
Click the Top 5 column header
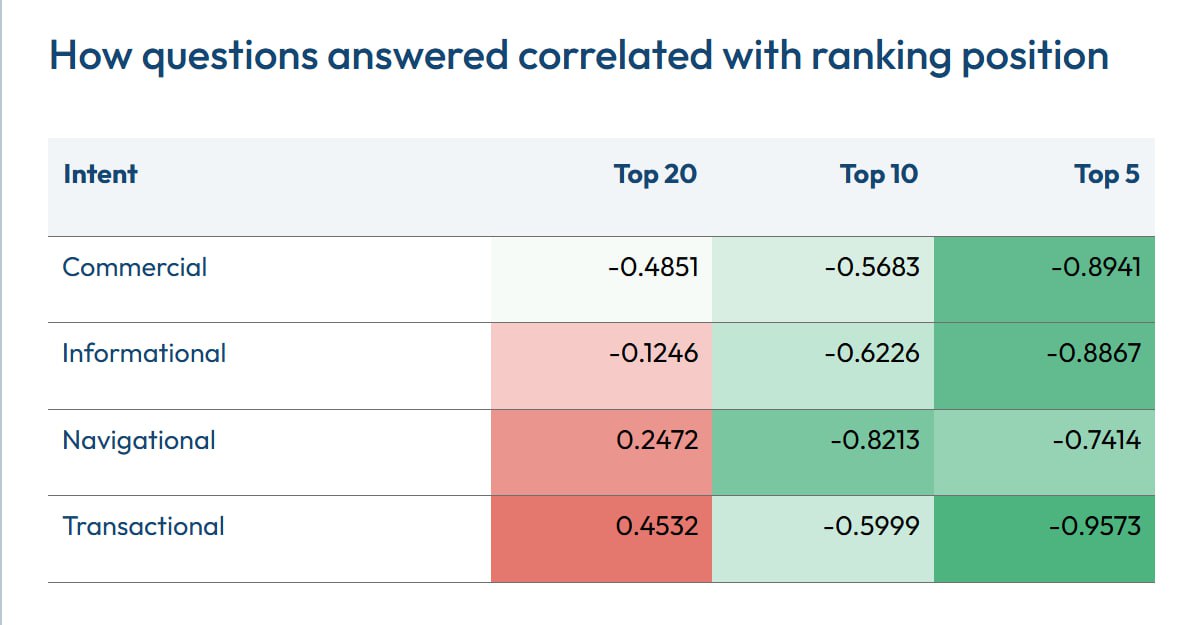coord(1106,174)
